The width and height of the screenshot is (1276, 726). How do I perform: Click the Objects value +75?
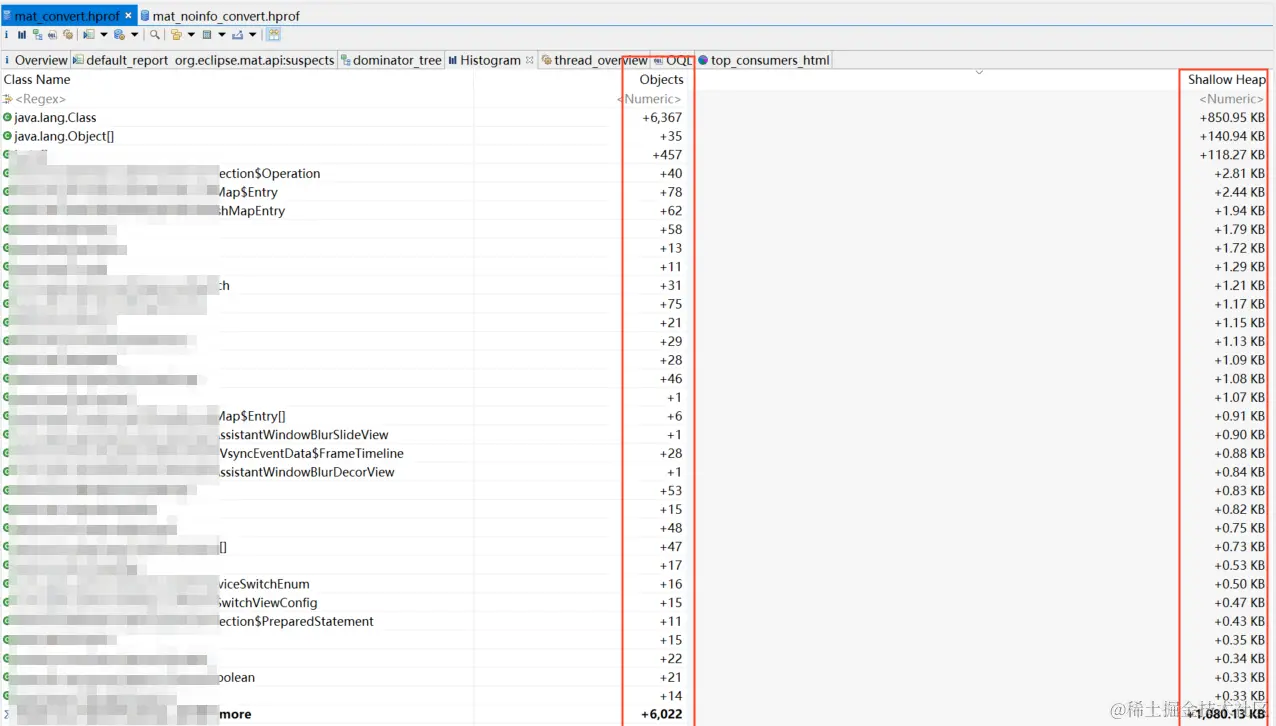click(671, 304)
